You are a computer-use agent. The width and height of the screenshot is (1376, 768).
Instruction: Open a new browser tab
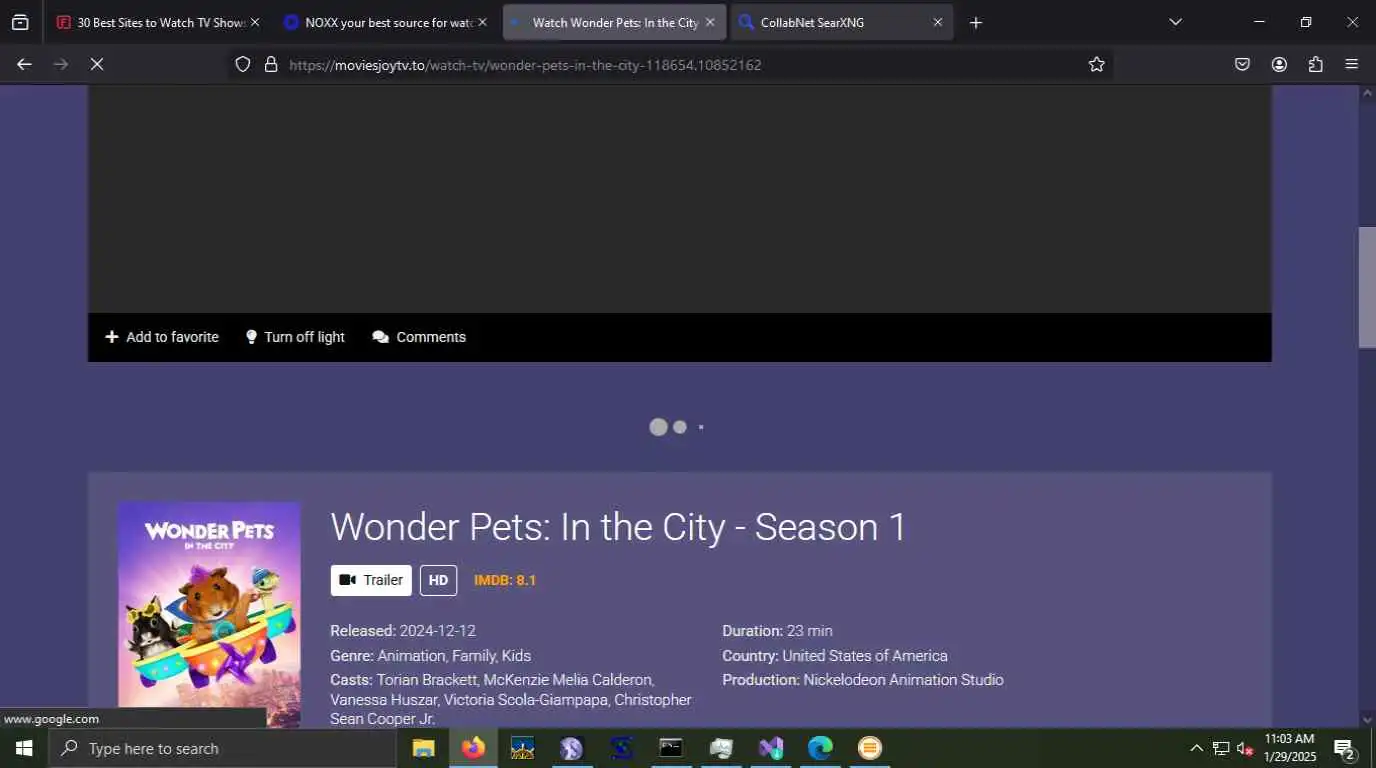click(x=976, y=22)
